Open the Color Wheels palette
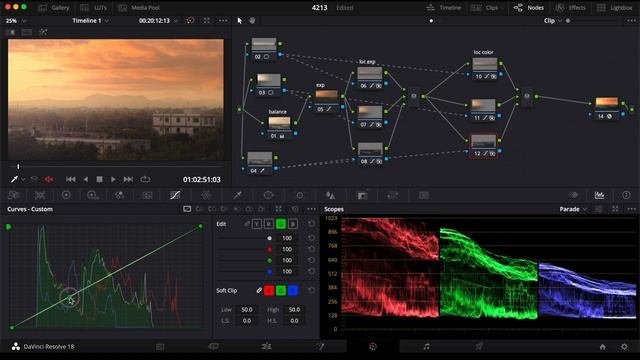The width and height of the screenshot is (640, 360). (66, 195)
